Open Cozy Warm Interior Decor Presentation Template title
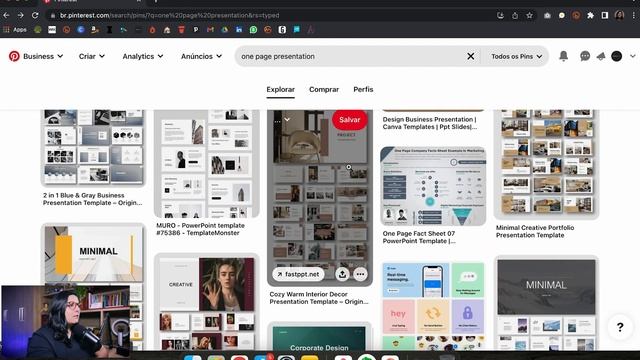The height and width of the screenshot is (360, 640). pyautogui.click(x=318, y=298)
